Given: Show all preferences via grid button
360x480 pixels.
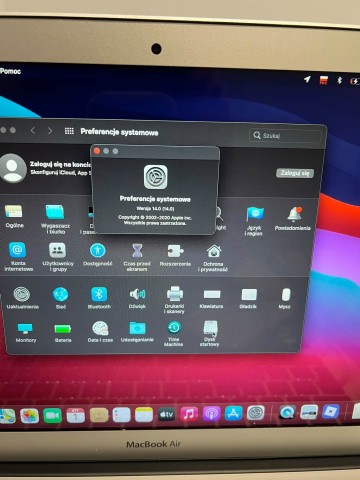Looking at the screenshot, I should tap(69, 131).
